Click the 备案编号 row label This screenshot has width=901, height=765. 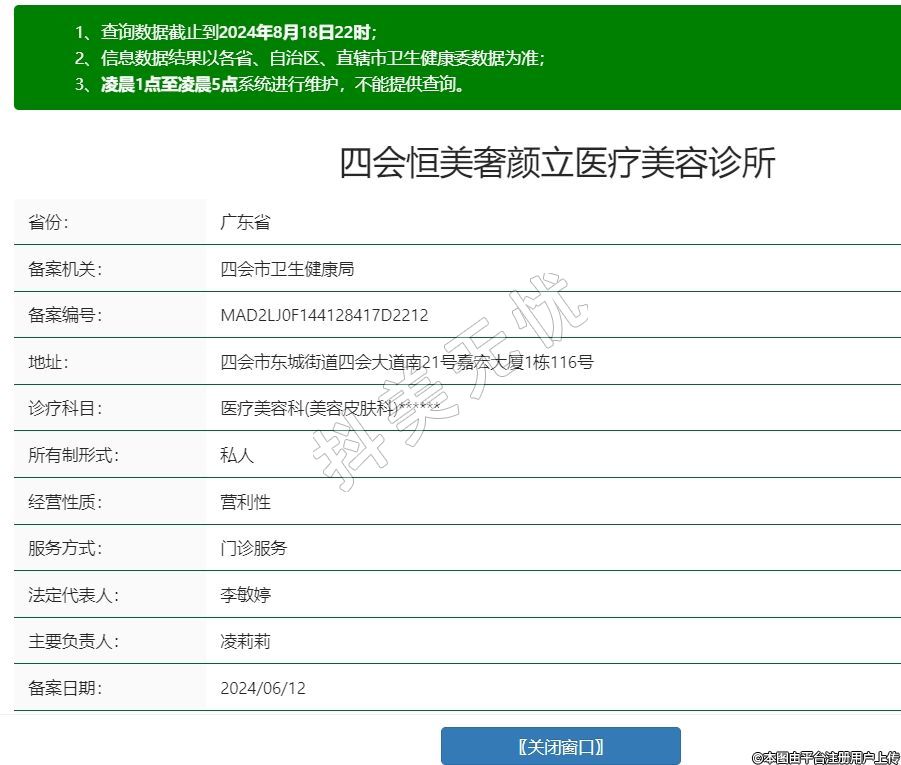tap(65, 316)
